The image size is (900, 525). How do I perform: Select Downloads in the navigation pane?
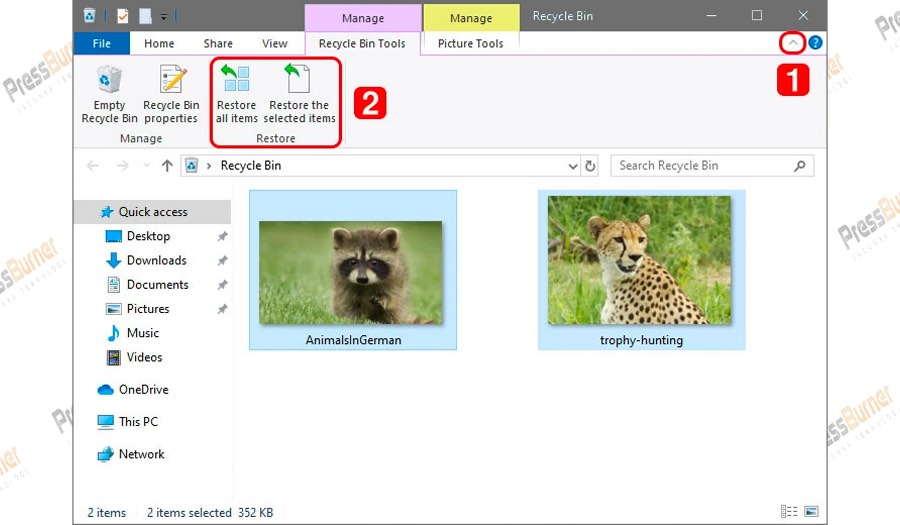click(x=156, y=260)
